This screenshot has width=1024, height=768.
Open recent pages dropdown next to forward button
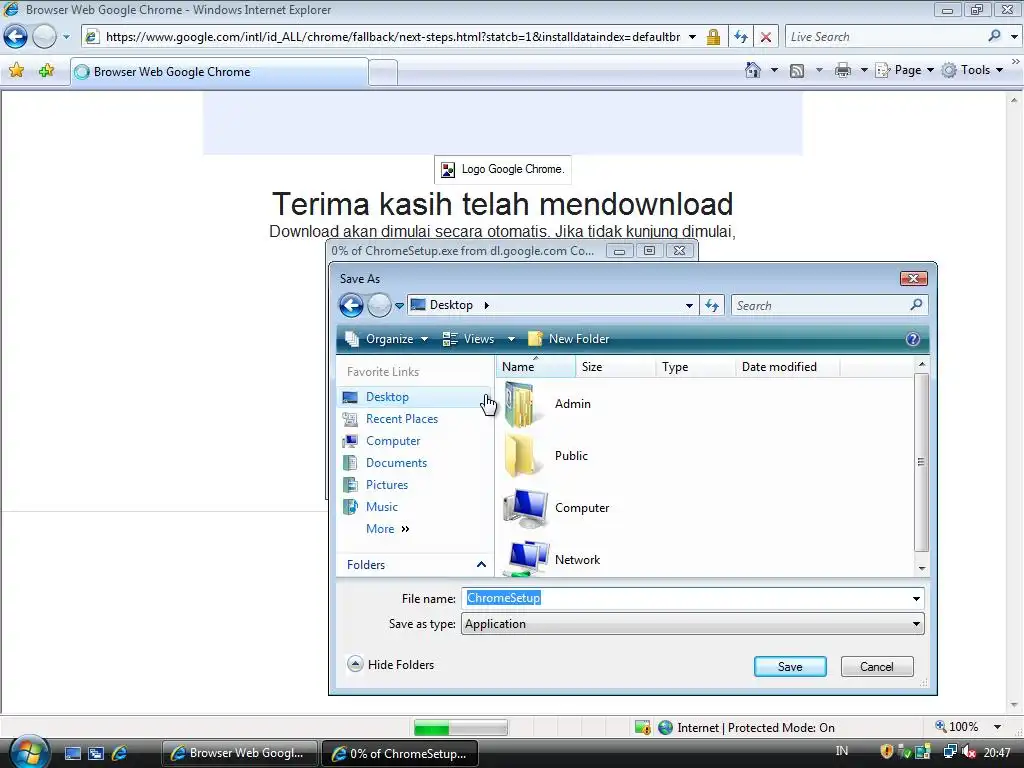(66, 37)
